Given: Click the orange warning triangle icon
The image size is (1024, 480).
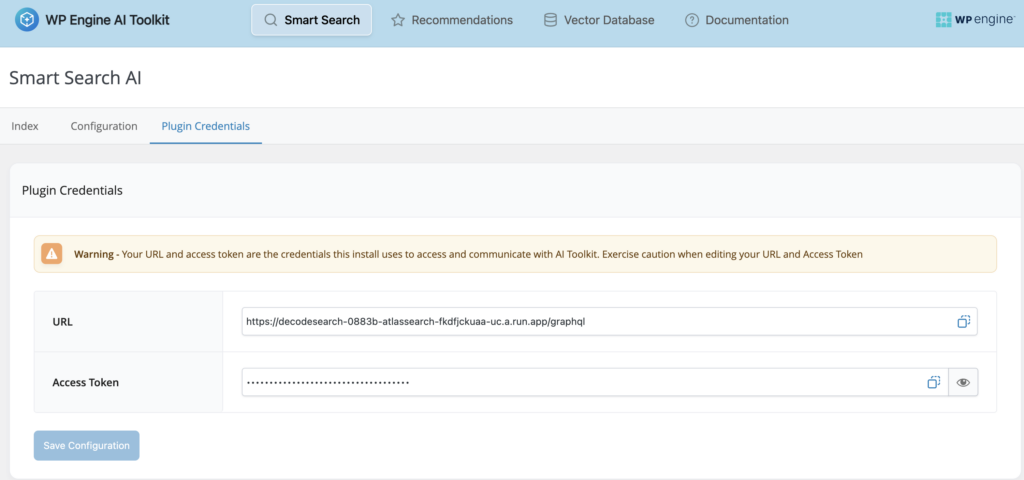Looking at the screenshot, I should pos(52,254).
